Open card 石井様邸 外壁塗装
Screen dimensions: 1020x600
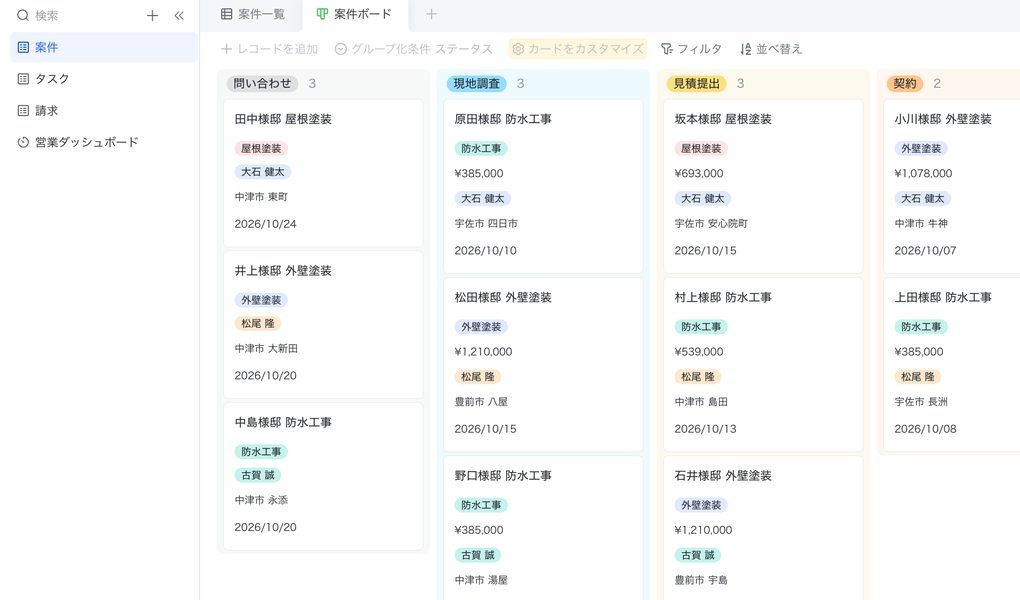point(763,528)
